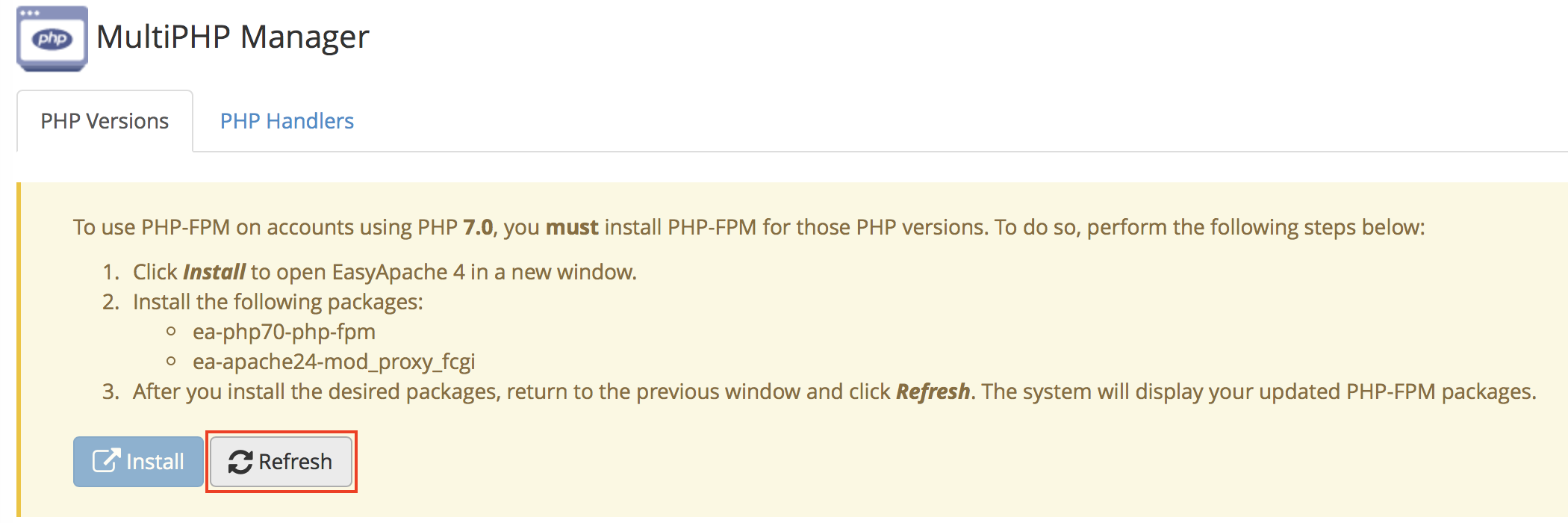Click the MultiPHP Manager php icon
The width and height of the screenshot is (1568, 523).
(52, 38)
